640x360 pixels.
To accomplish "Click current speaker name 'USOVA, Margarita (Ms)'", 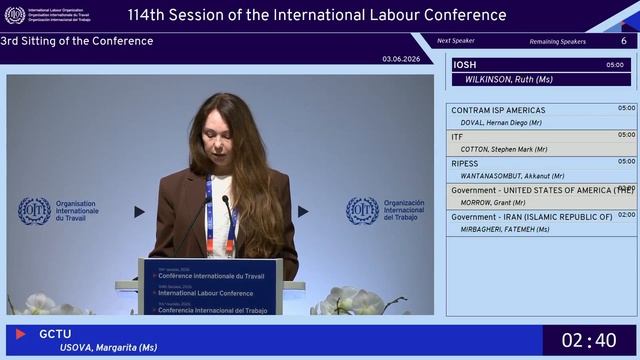I will 109,348.
